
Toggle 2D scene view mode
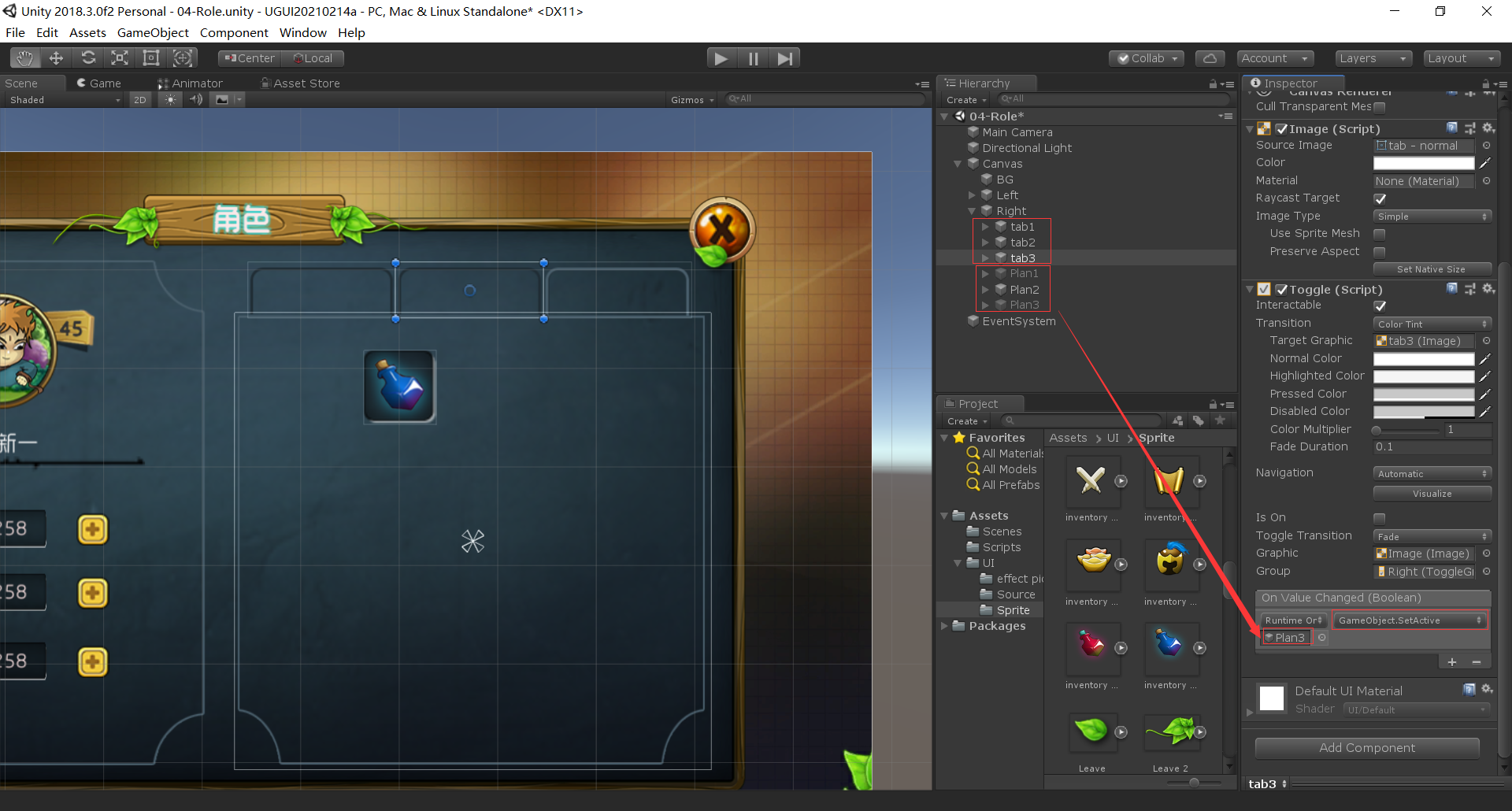pyautogui.click(x=140, y=100)
